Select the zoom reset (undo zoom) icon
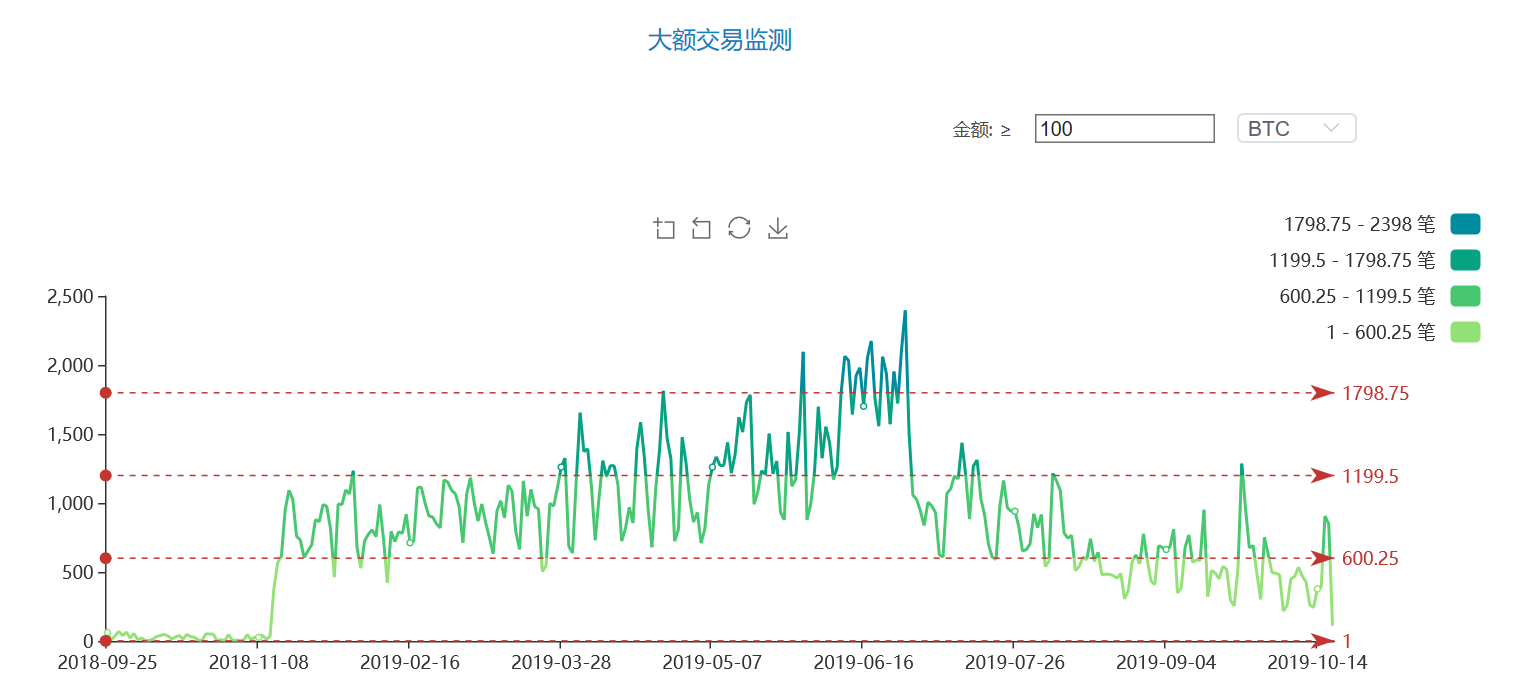The image size is (1513, 675). pos(701,229)
